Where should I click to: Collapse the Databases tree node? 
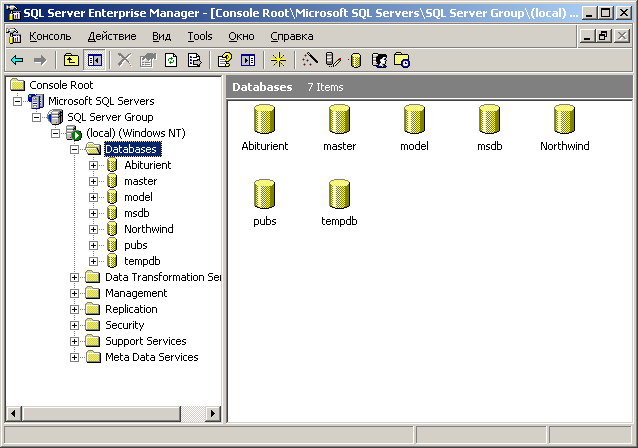click(x=75, y=149)
